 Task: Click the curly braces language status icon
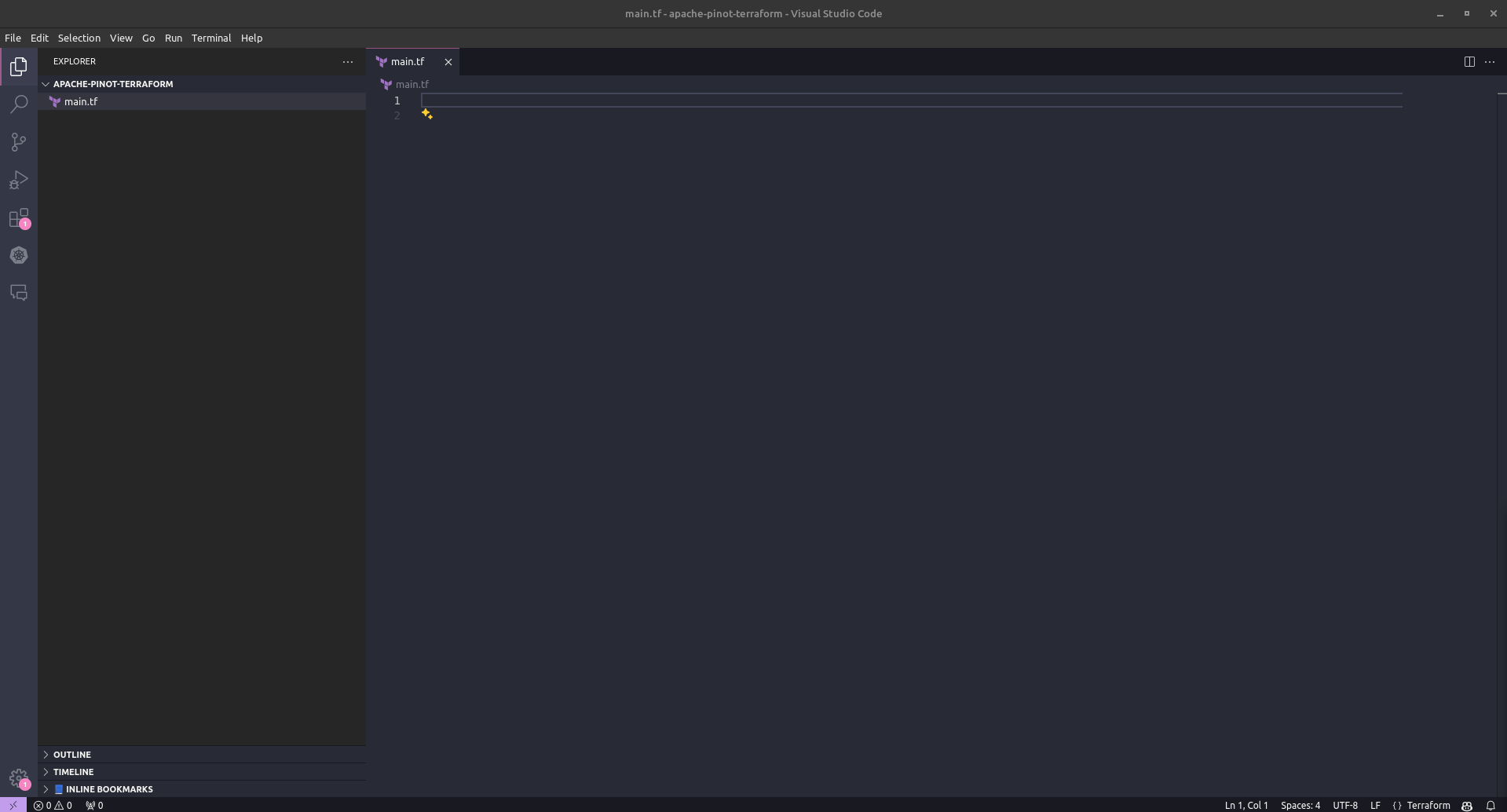[x=1397, y=805]
